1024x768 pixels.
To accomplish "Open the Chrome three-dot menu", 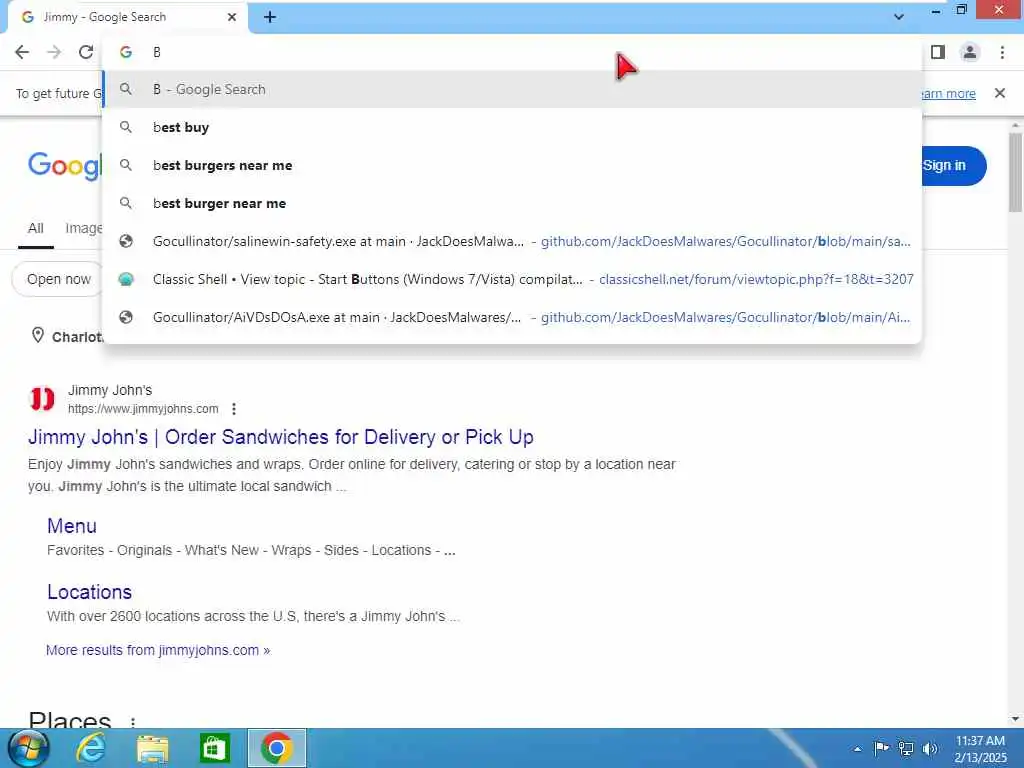I will (x=1002, y=52).
